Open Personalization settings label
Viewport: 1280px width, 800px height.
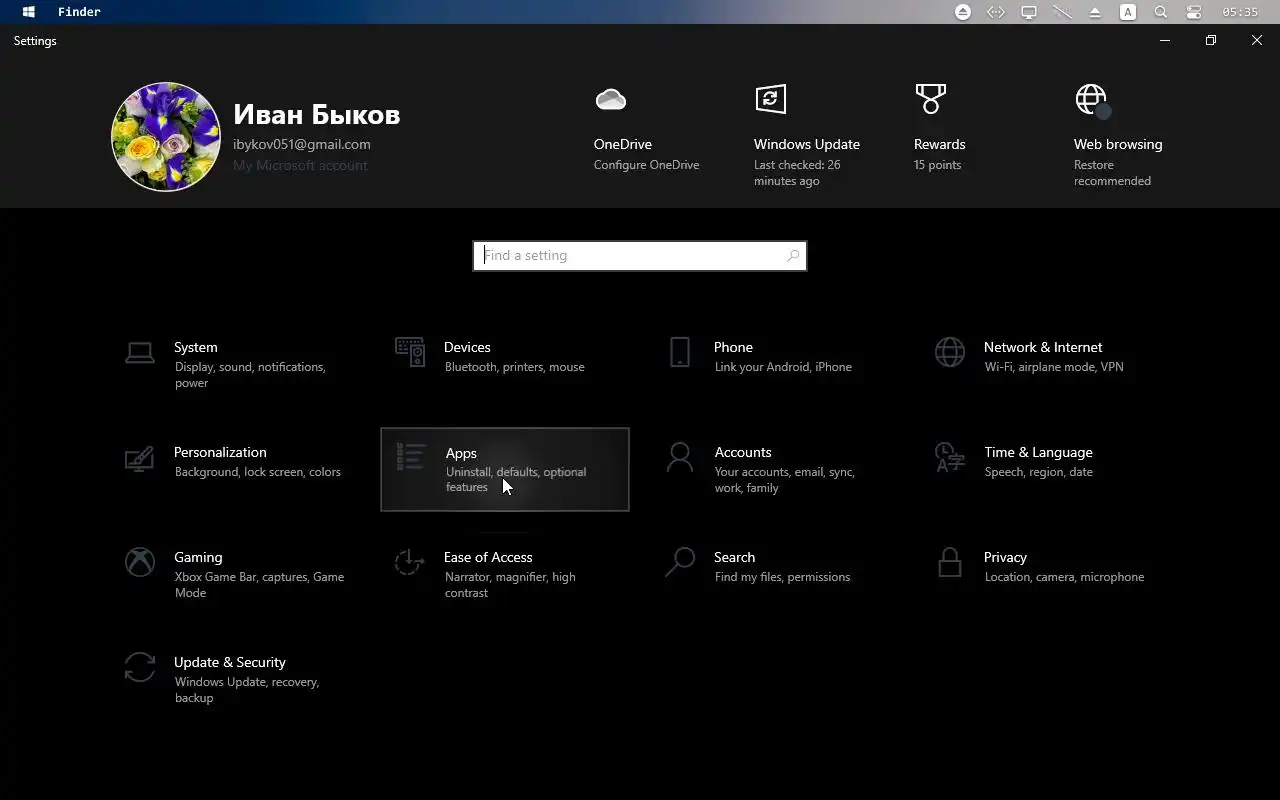pos(220,452)
